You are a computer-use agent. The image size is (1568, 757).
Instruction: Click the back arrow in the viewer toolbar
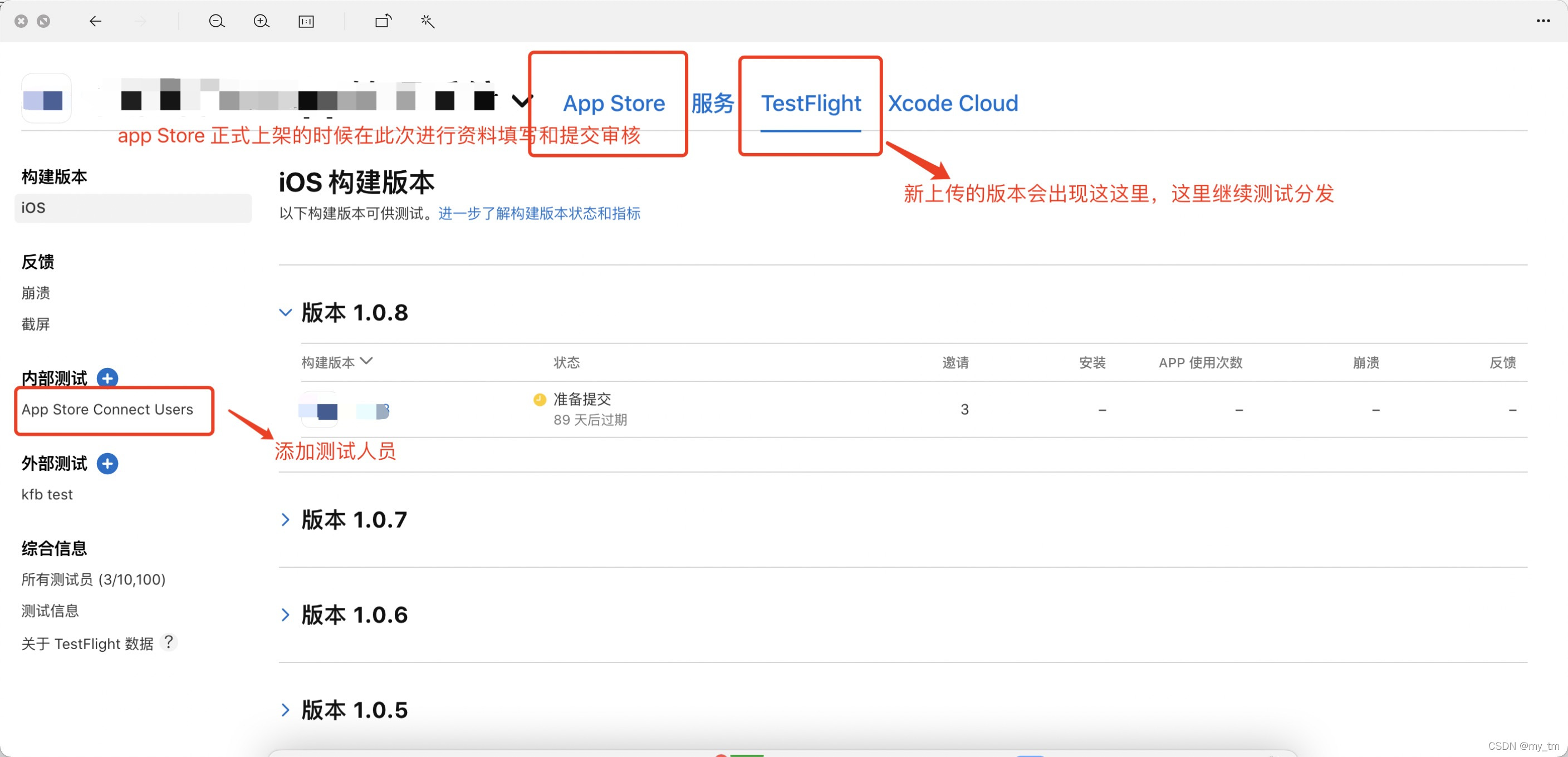pyautogui.click(x=96, y=21)
